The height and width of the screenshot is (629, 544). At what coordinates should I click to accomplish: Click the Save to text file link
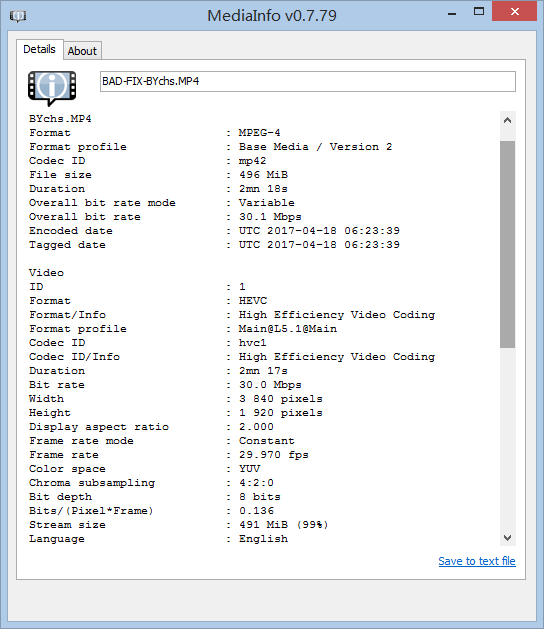coord(477,561)
